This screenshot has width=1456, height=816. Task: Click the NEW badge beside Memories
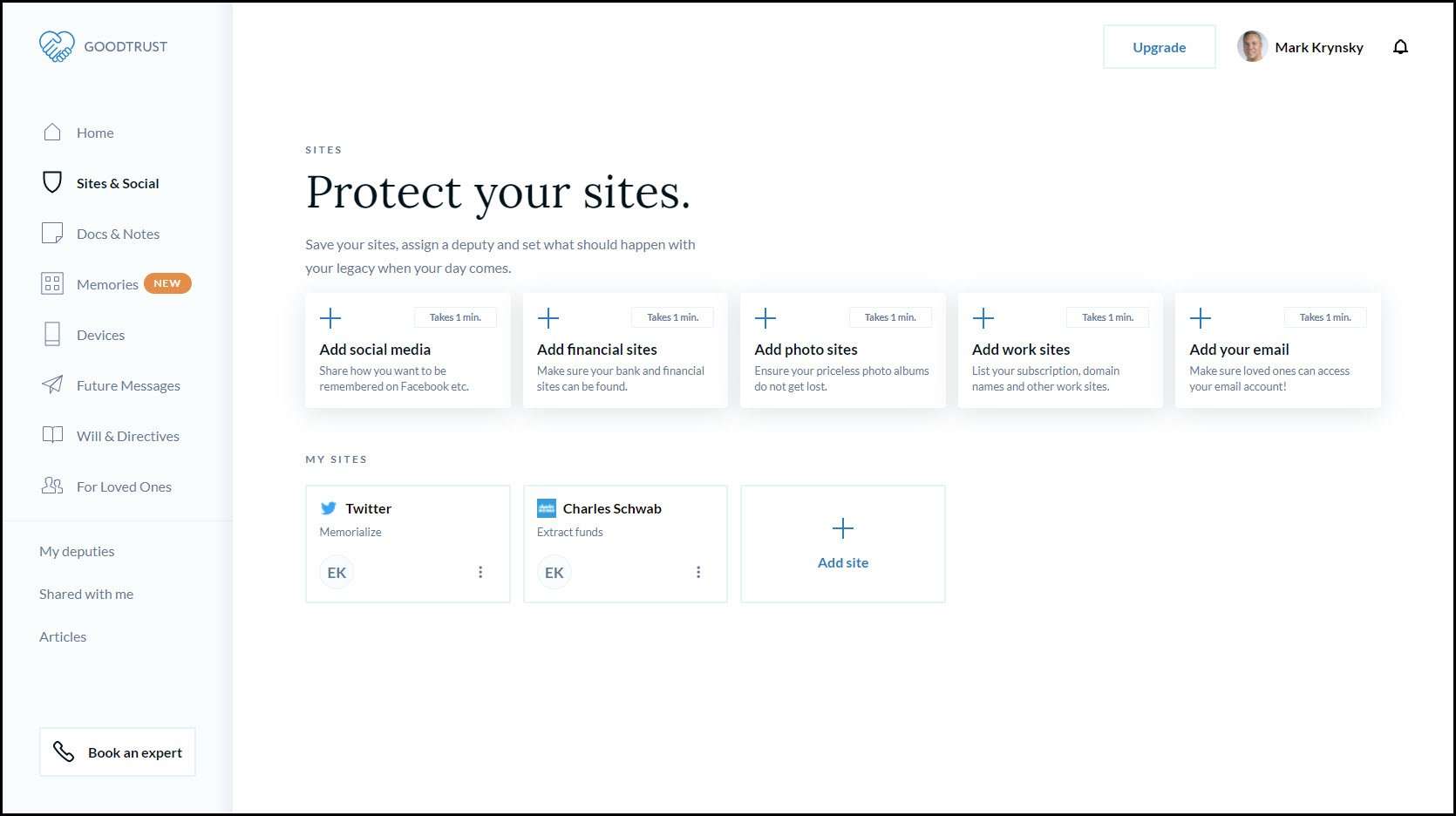point(167,283)
